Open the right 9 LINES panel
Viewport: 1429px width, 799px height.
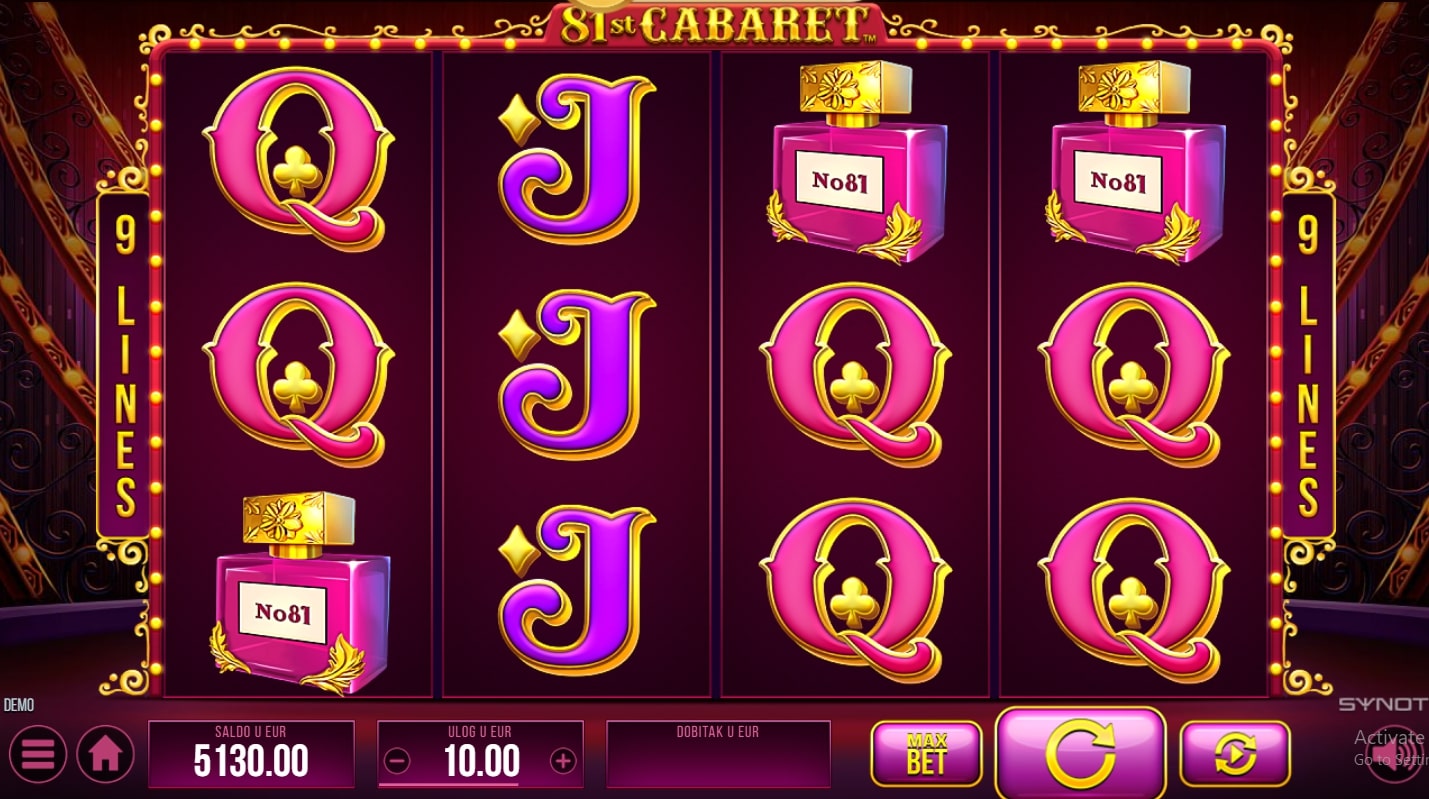pos(1308,366)
